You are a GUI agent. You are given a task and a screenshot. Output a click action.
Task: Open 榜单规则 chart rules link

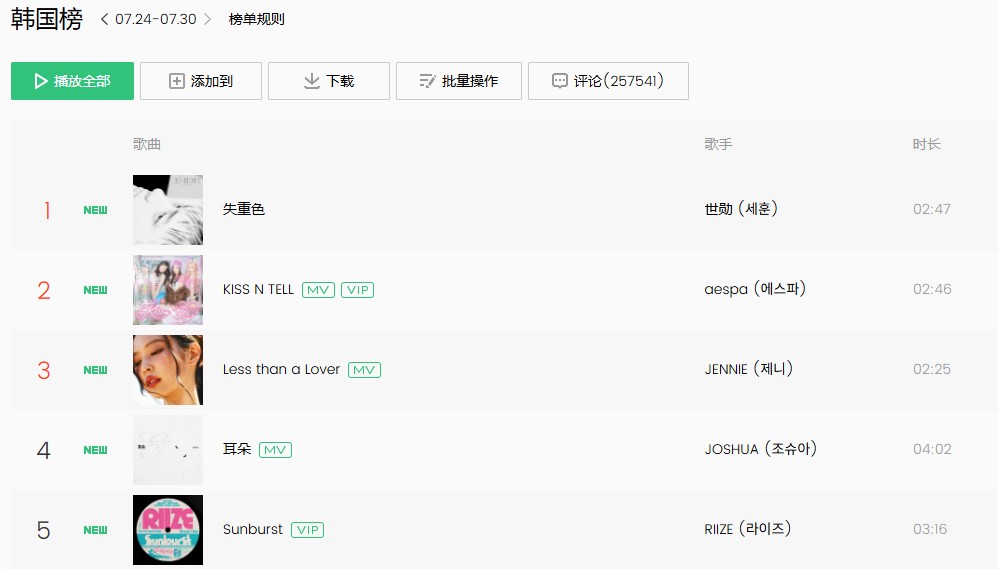(x=257, y=19)
